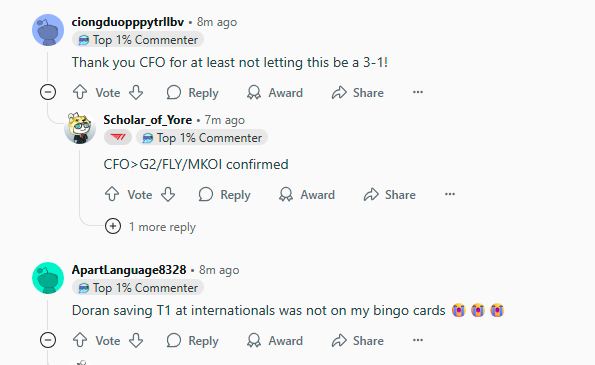Upvote Scholar_of_Yore's reply
This screenshot has height=365, width=595.
click(112, 194)
